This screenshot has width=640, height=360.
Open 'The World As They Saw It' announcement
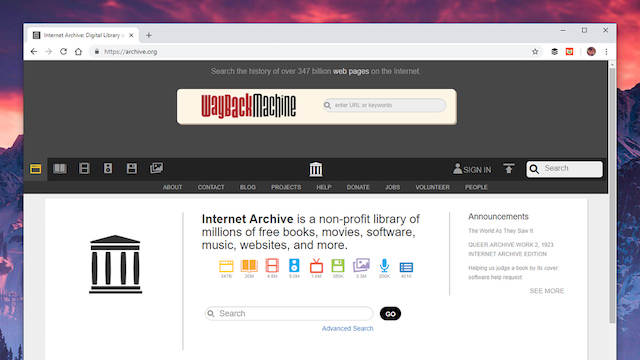pyautogui.click(x=500, y=231)
